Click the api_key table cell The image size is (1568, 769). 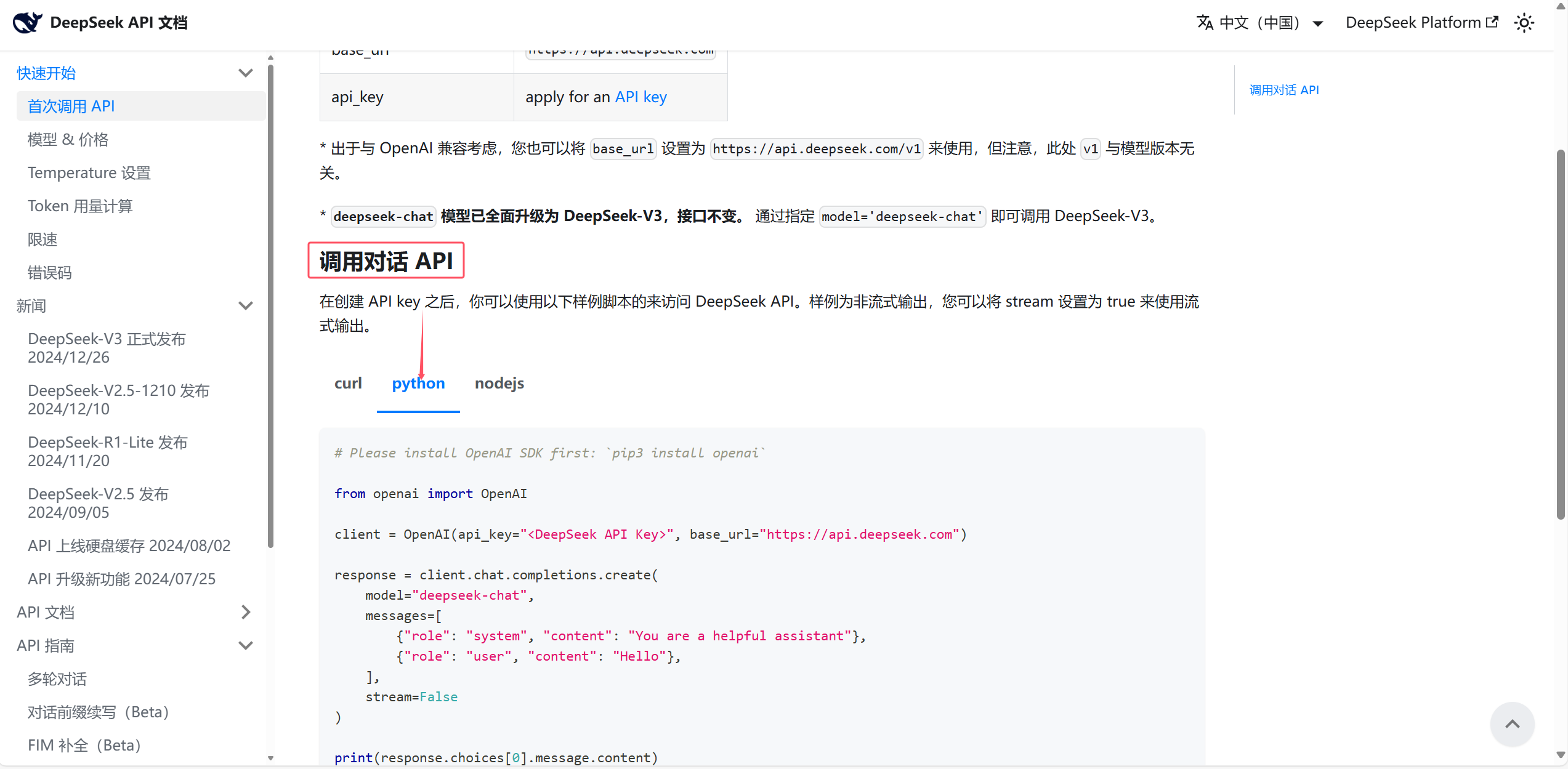tap(417, 97)
